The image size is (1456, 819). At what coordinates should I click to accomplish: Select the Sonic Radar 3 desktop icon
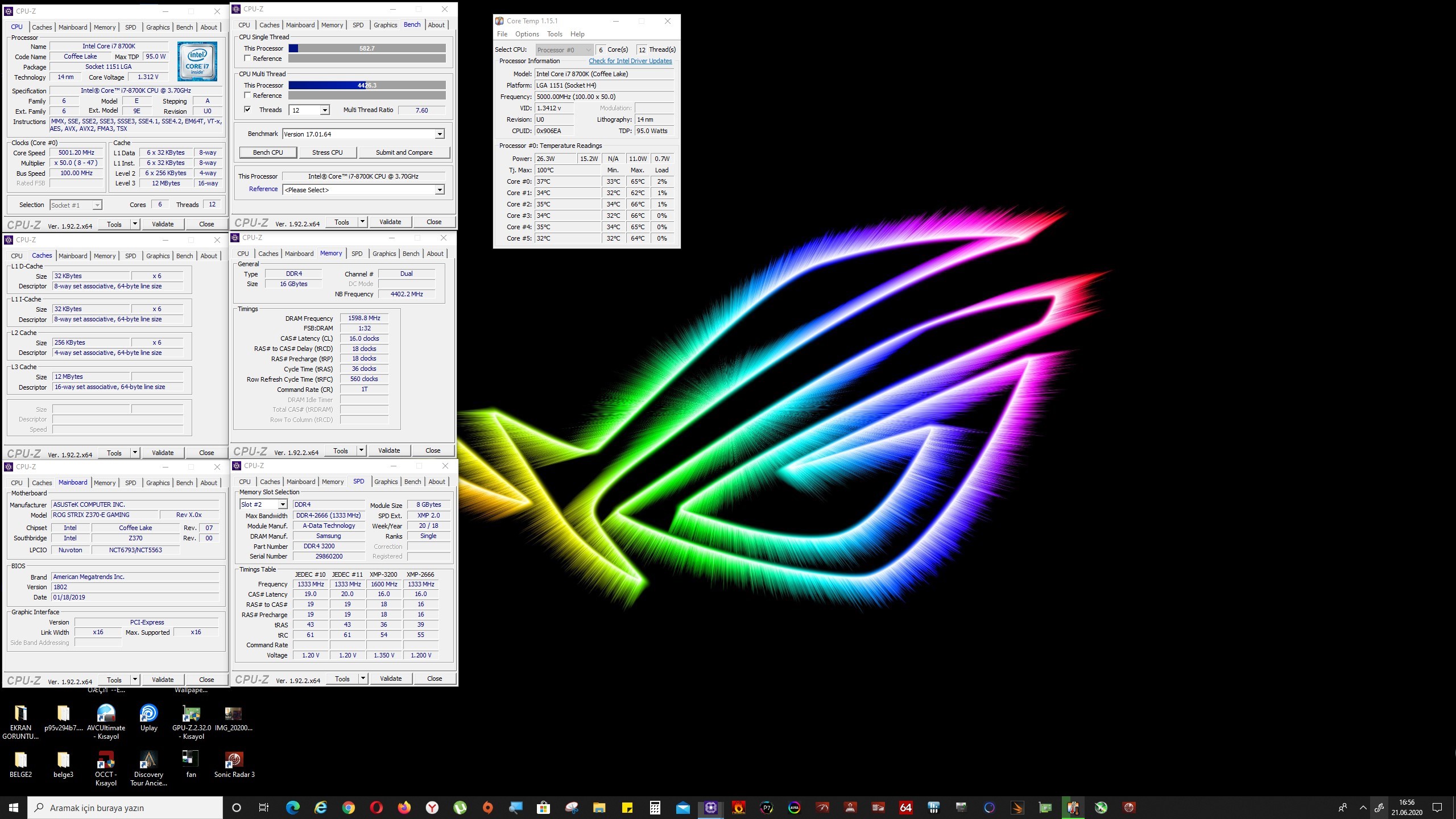pyautogui.click(x=234, y=764)
